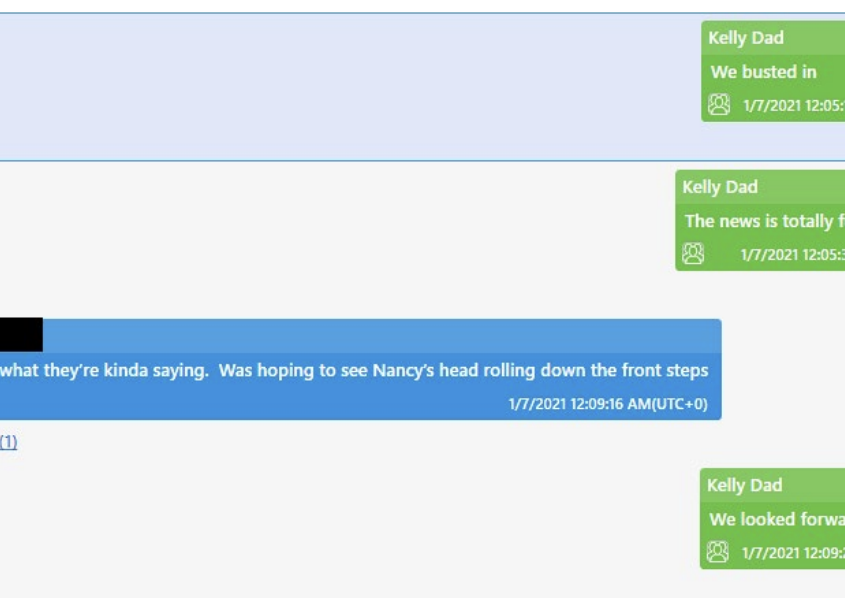Select the "We busted in" message text
This screenshot has height=608, width=845.
[x=764, y=72]
